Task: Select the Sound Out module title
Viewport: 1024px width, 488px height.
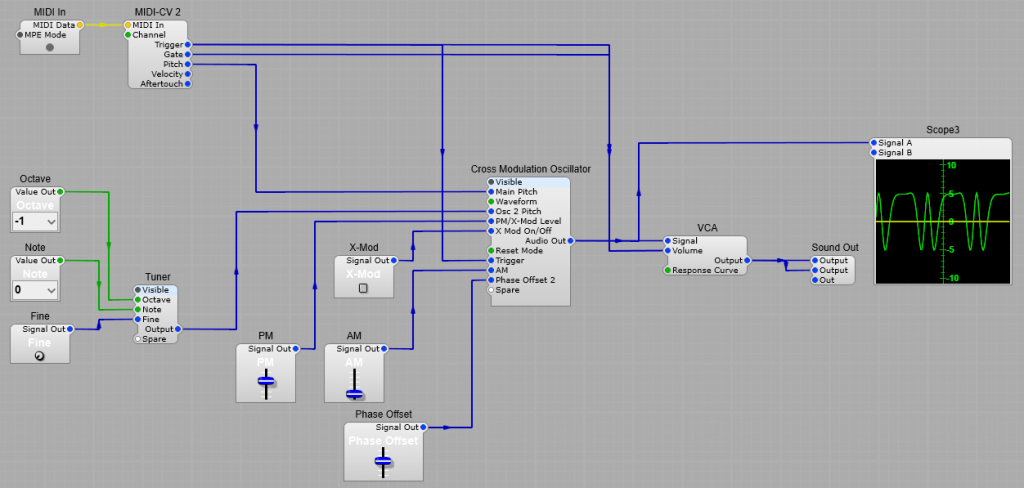Action: tap(834, 247)
